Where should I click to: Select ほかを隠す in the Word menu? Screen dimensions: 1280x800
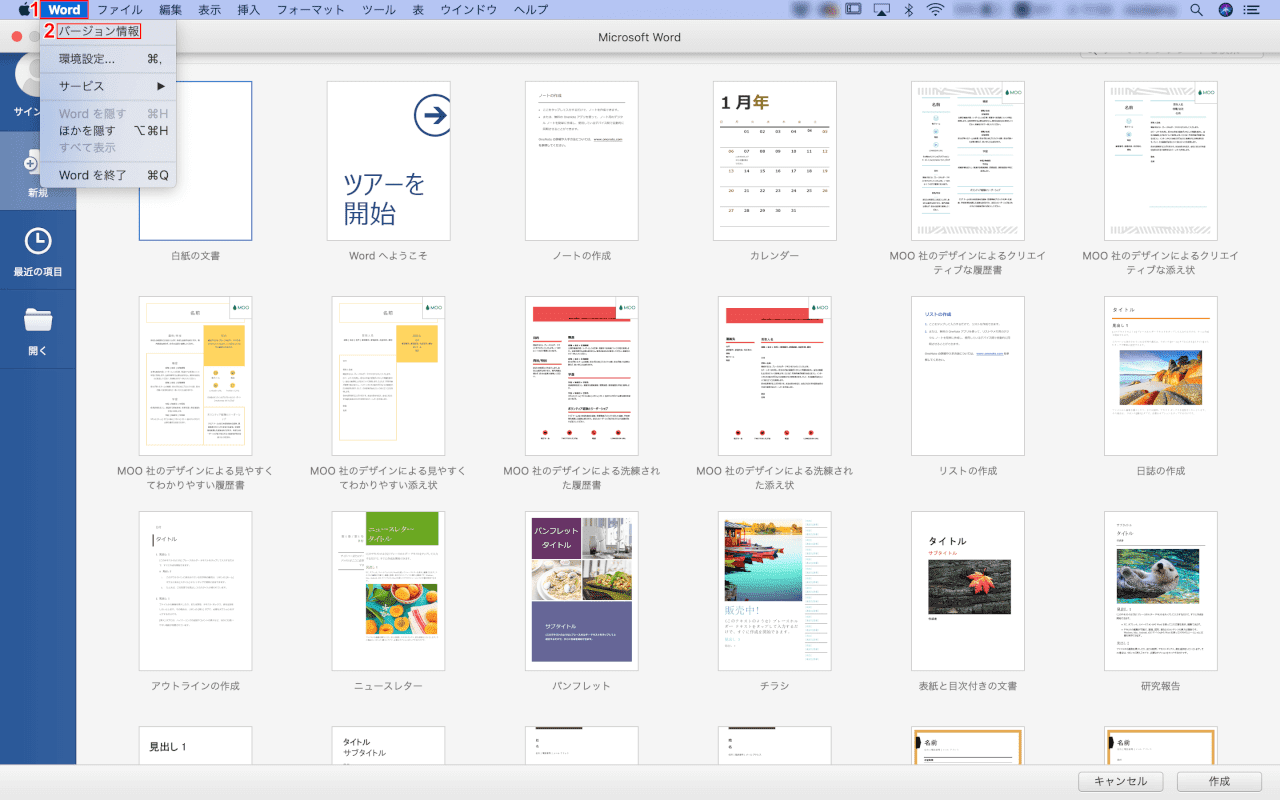coord(108,130)
